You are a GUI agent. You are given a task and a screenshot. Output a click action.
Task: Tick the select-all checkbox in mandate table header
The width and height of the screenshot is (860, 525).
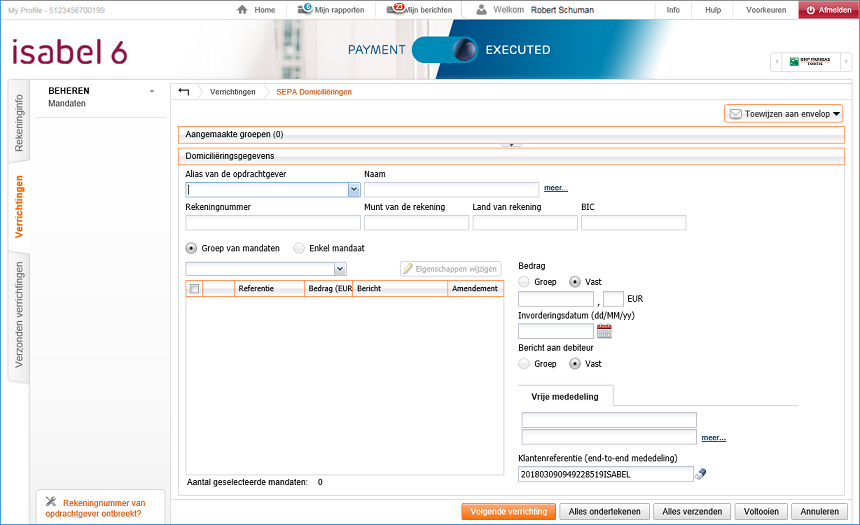pyautogui.click(x=194, y=289)
